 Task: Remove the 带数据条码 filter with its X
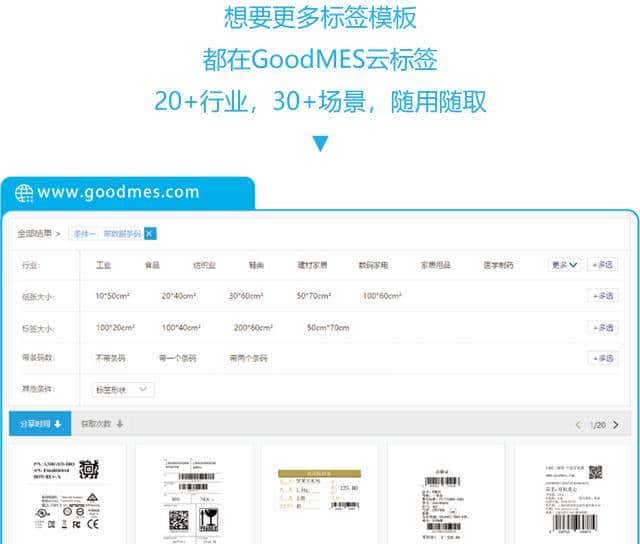click(150, 234)
